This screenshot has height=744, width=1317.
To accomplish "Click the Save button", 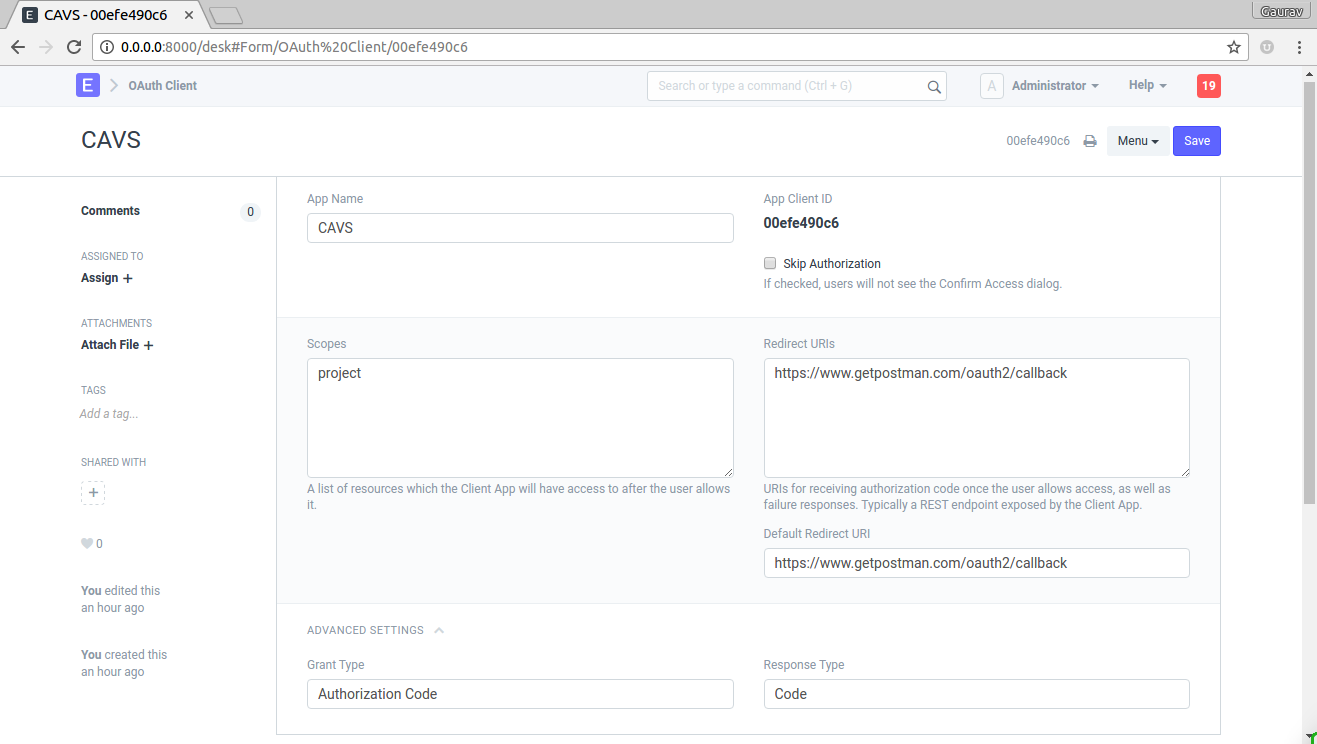I will click(x=1197, y=141).
